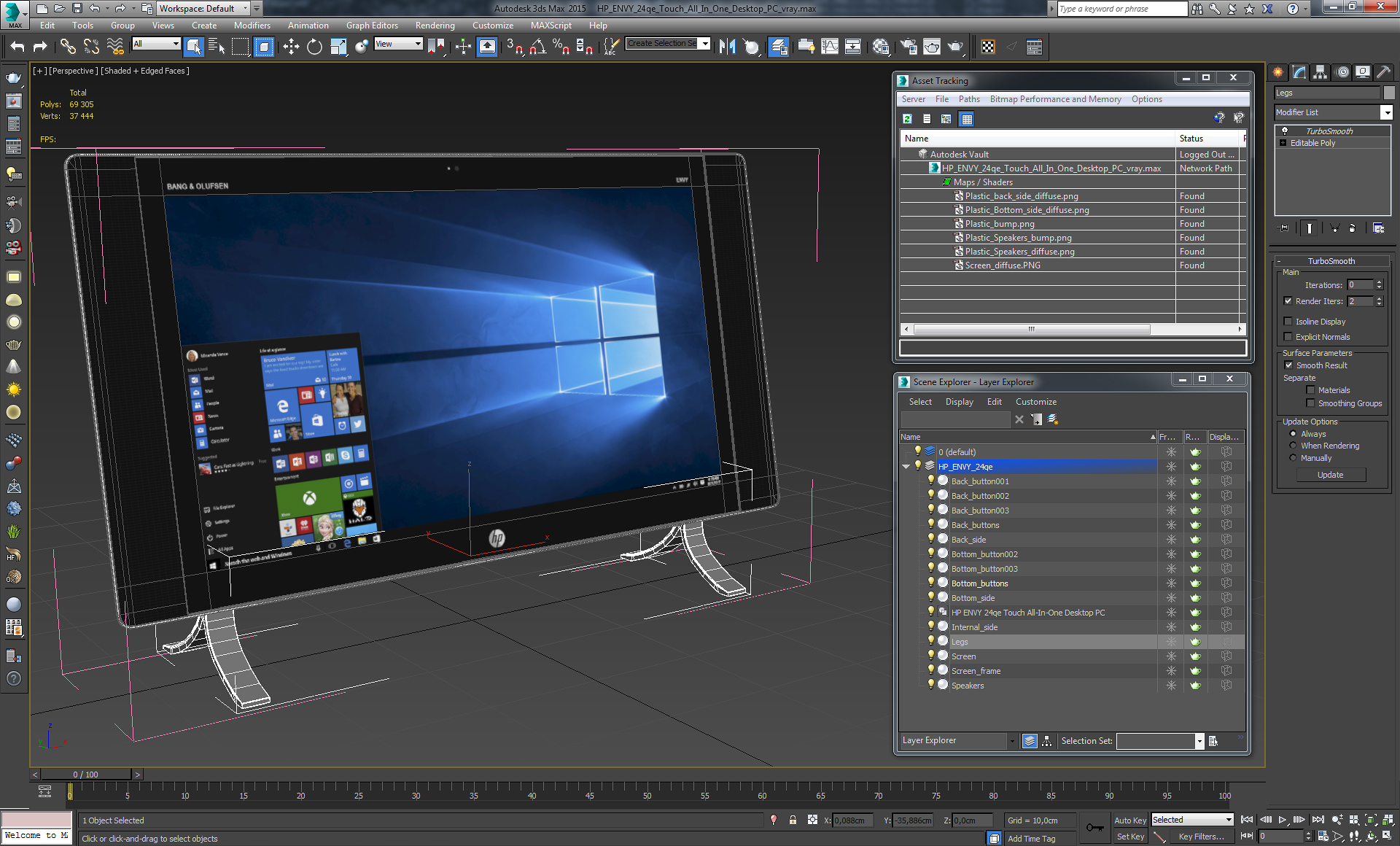Click the Asset Tracking horizontal scrollbar

[x=1031, y=330]
